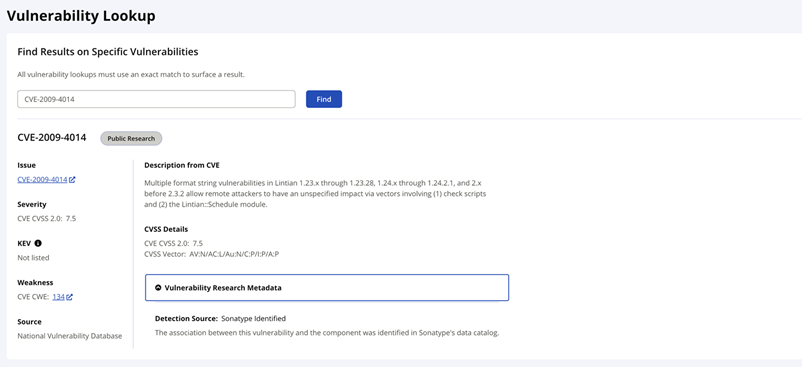
Task: Click the Find button
Action: tap(324, 99)
